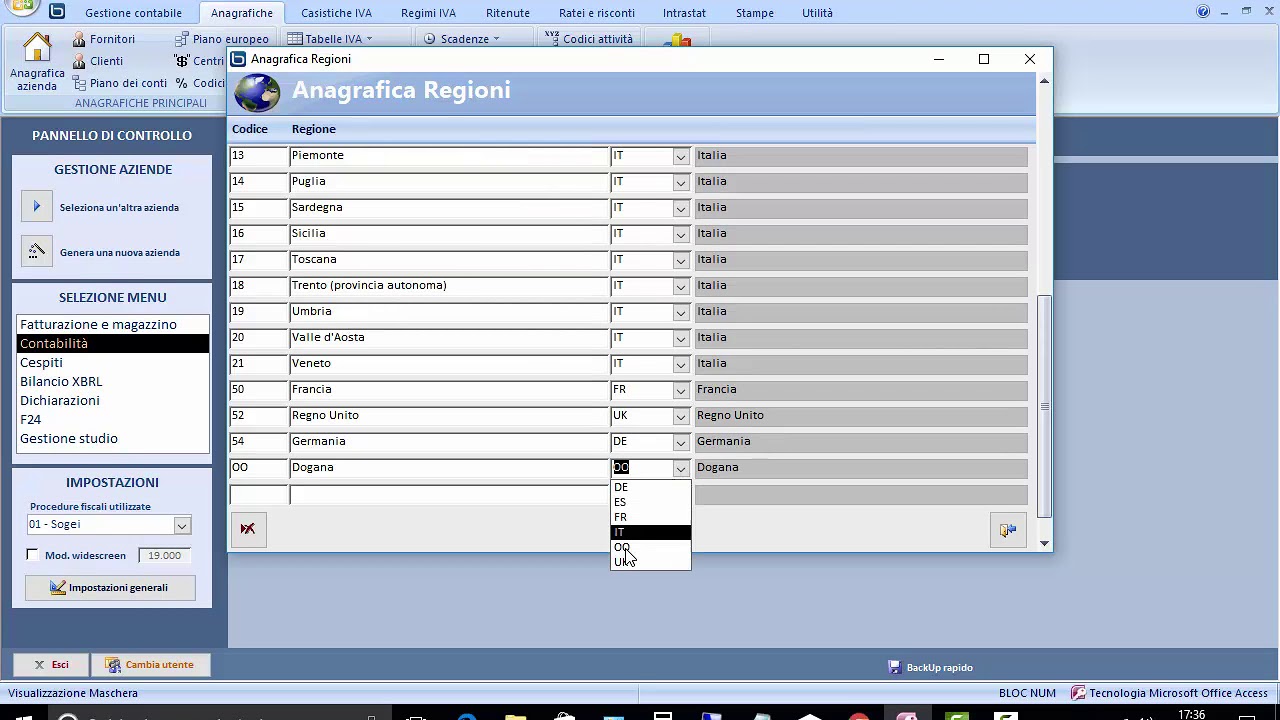1280x720 pixels.
Task: Click the BackUp rapido disk icon
Action: 894,667
